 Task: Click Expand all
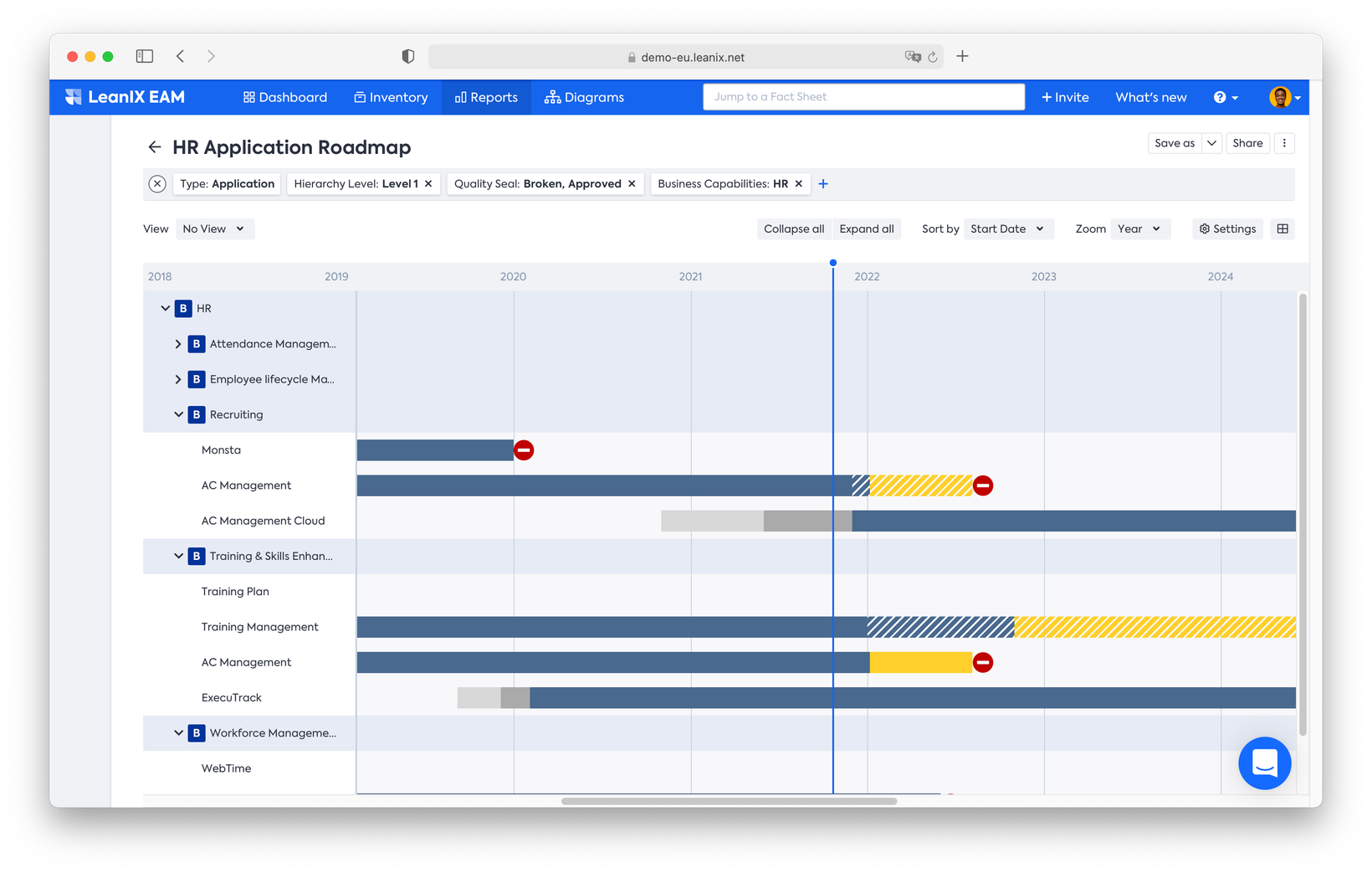pos(867,229)
